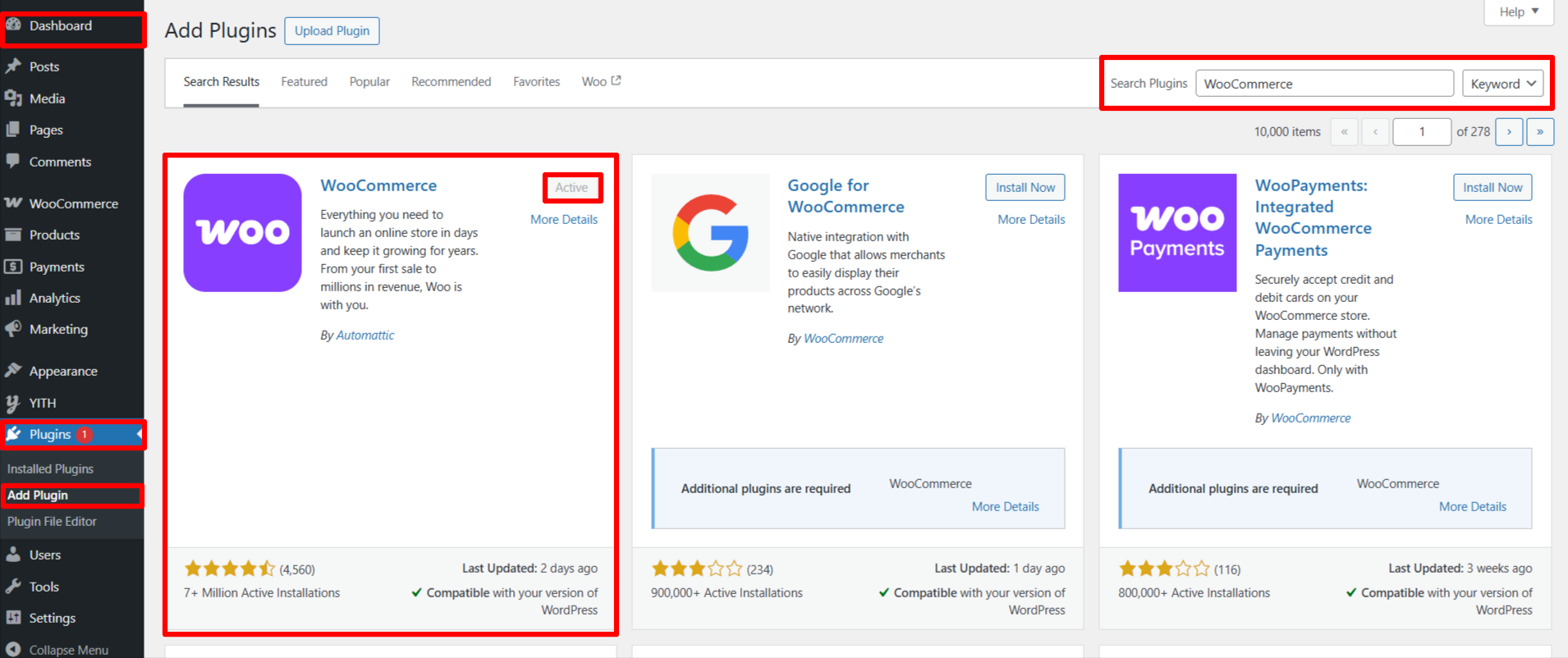Open the Settings sliders icon
Screen dimensions: 1568x658
click(13, 618)
